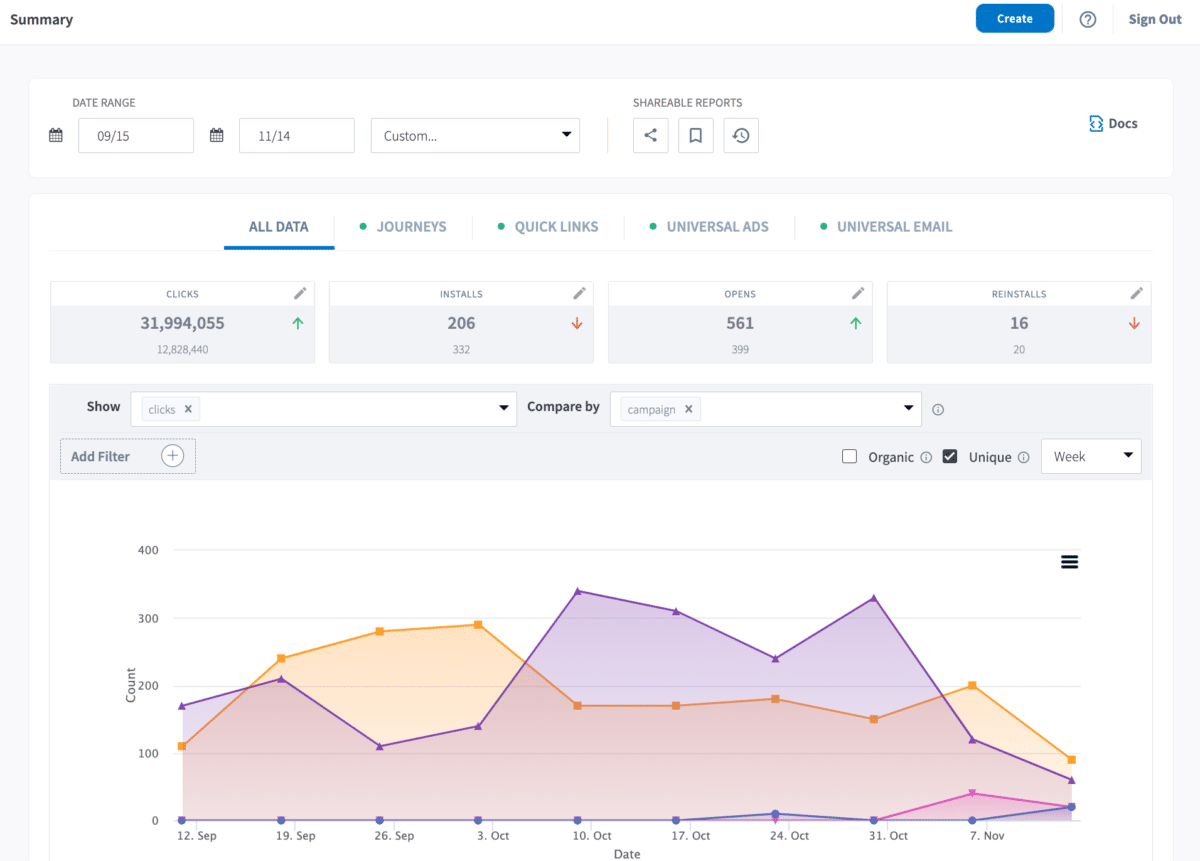Open the help question mark icon
Viewport: 1200px width, 861px height.
[1087, 19]
